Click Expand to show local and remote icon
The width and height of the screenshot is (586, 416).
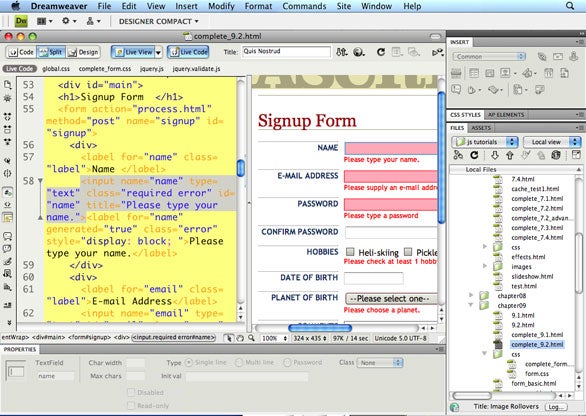(576, 154)
